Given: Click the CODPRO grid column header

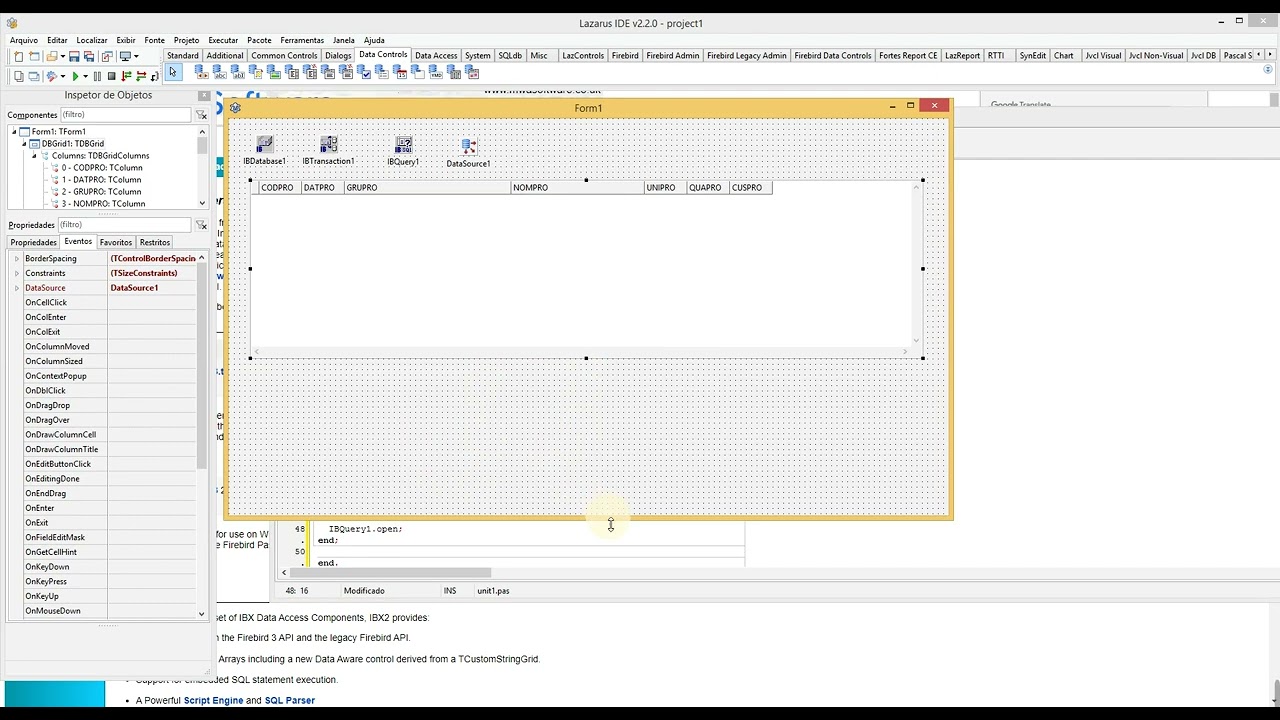Looking at the screenshot, I should pyautogui.click(x=279, y=188).
